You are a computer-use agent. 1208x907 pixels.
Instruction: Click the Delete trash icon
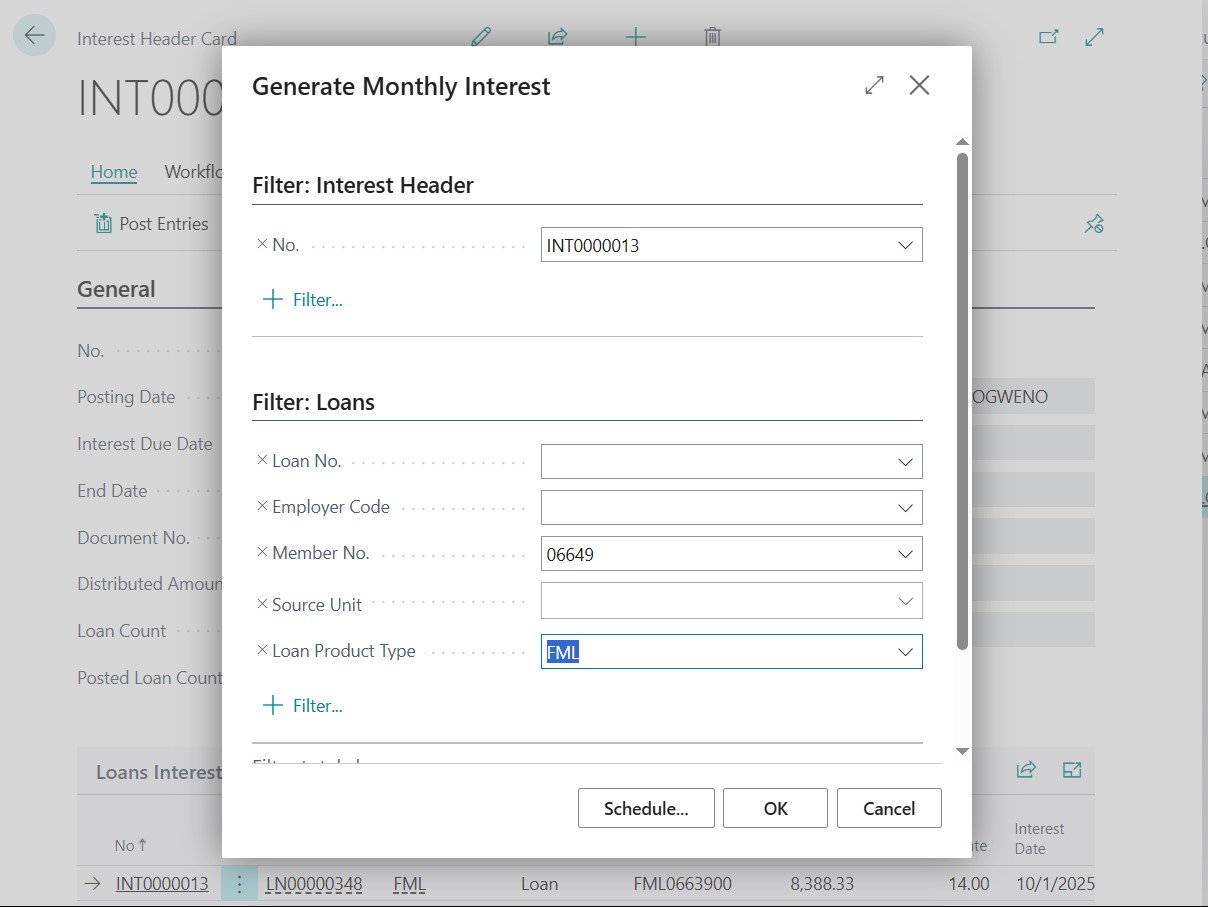(x=712, y=36)
